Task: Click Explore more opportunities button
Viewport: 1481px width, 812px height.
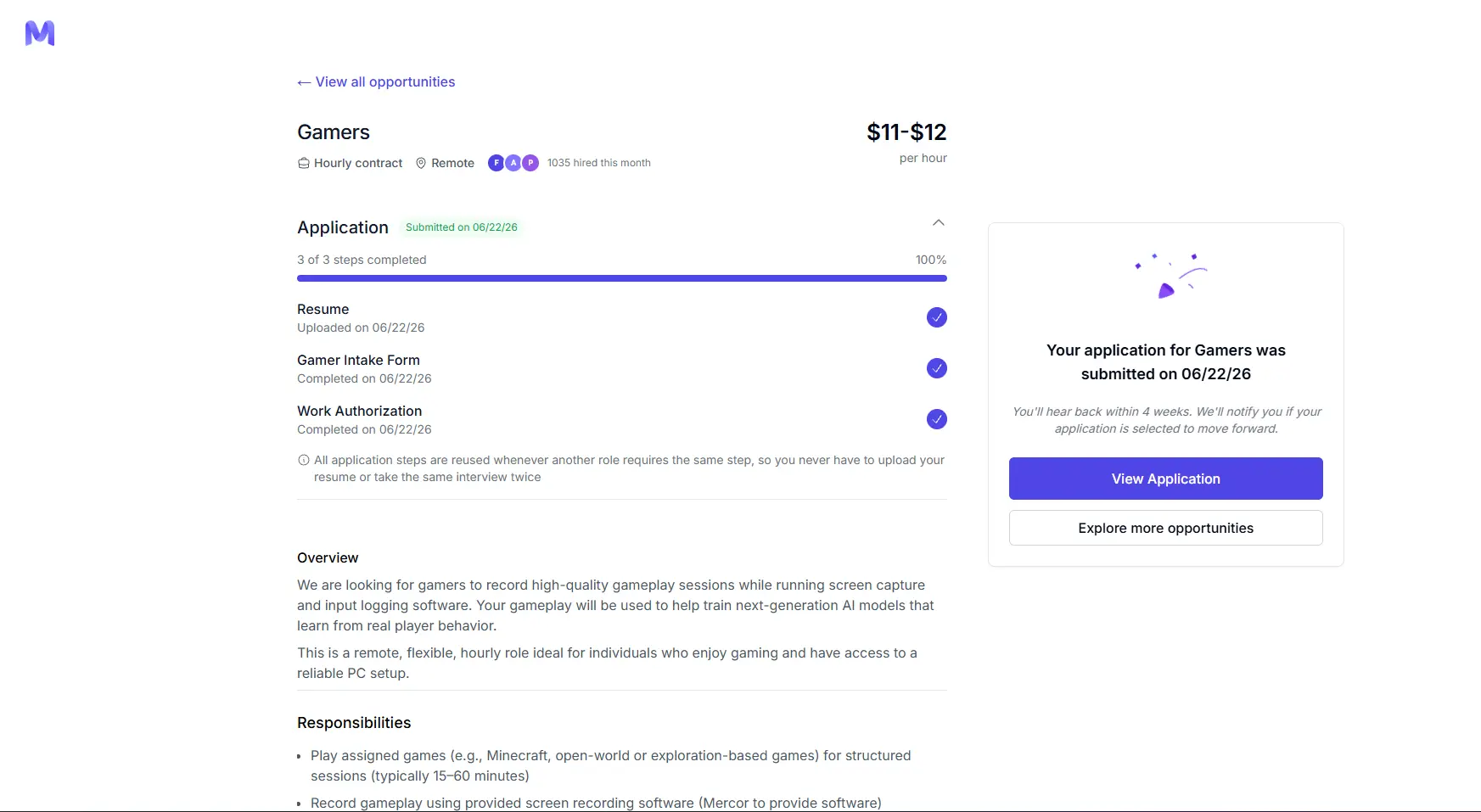Action: point(1166,528)
